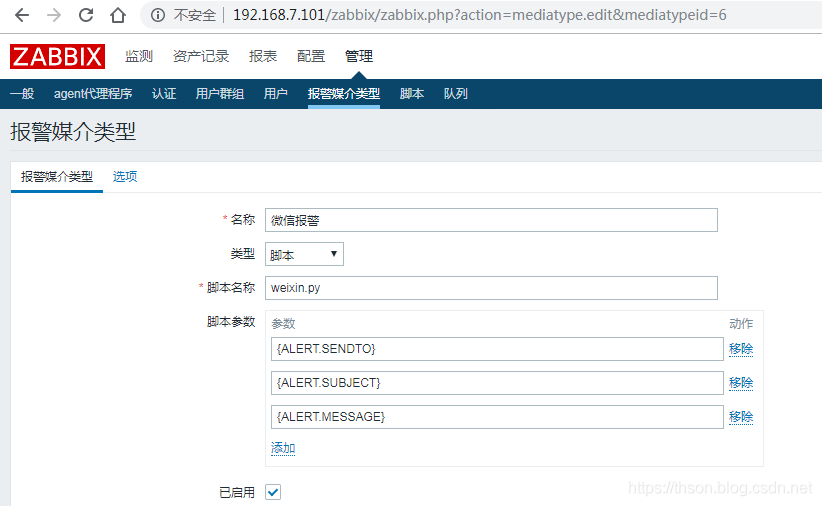This screenshot has height=506, width=822.
Task: Click the site info insecure icon
Action: pos(157,15)
